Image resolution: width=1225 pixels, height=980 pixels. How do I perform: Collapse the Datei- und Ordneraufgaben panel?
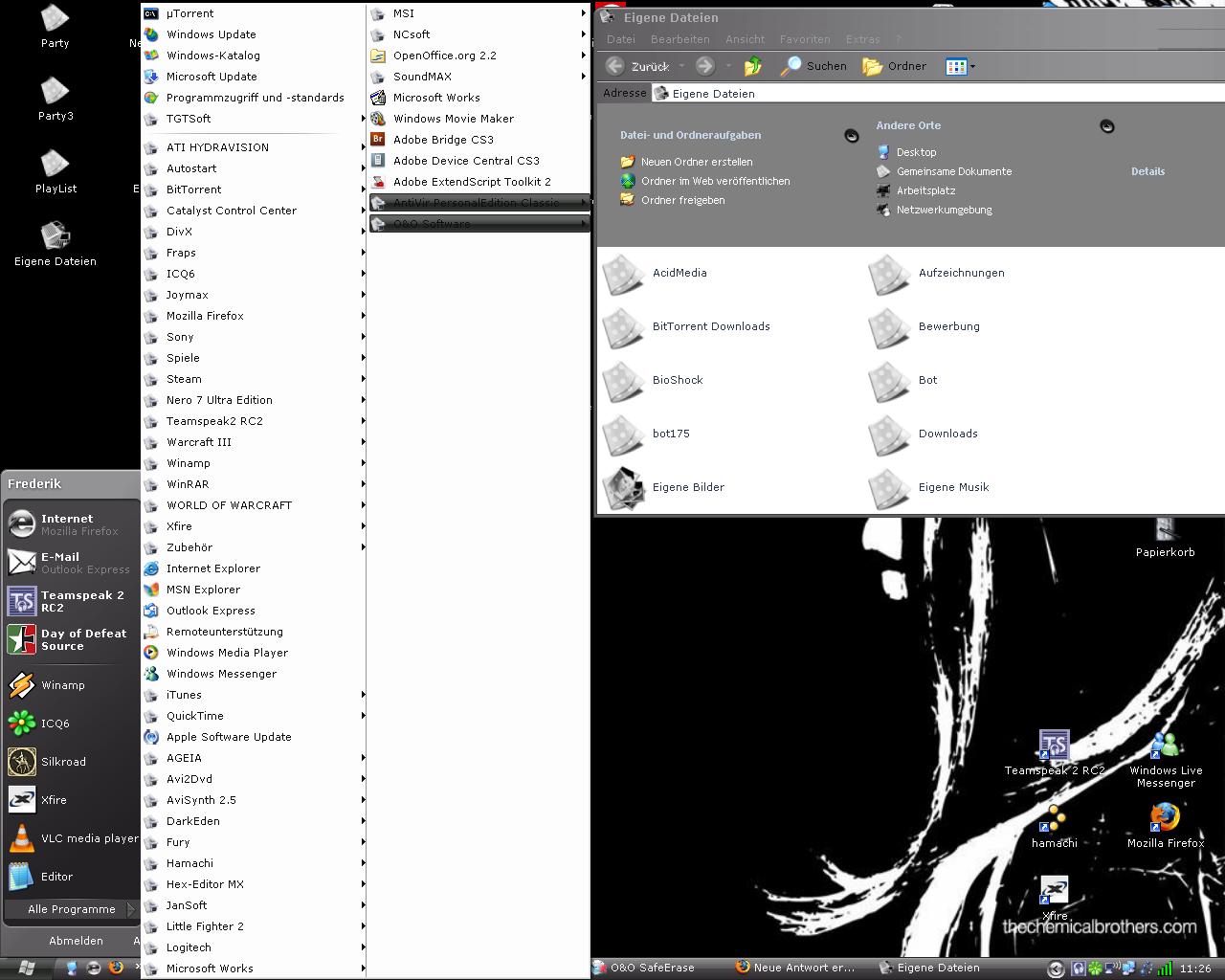click(x=852, y=136)
